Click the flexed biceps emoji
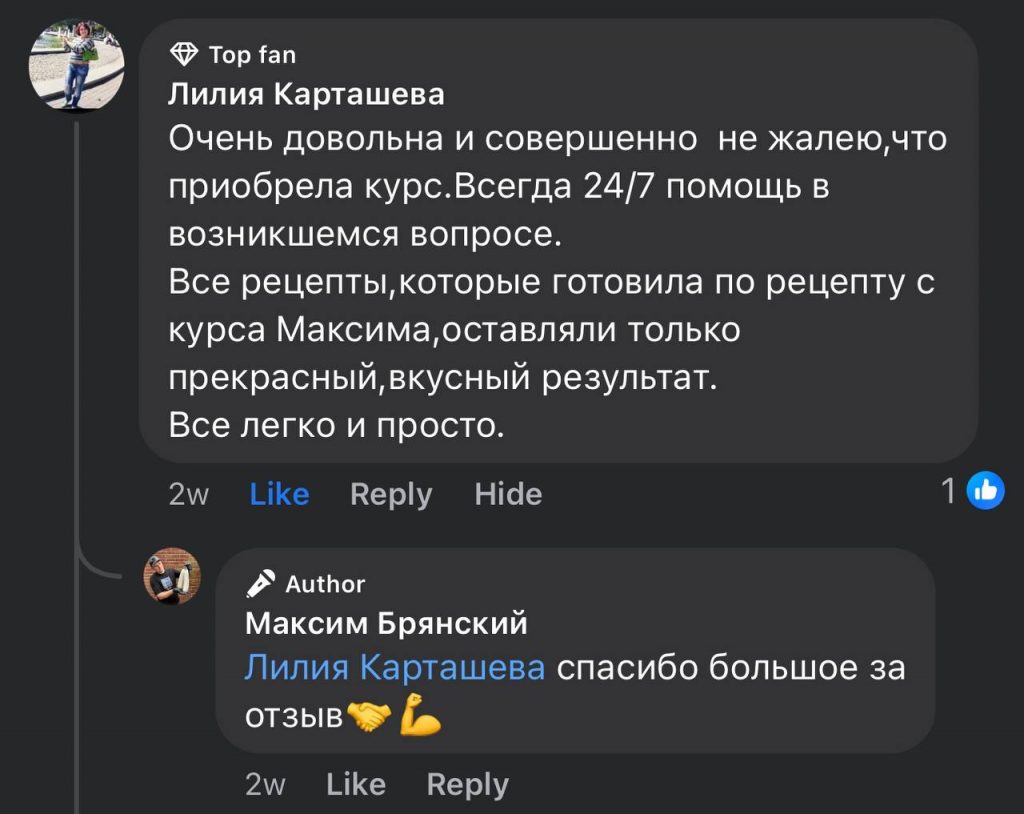This screenshot has width=1024, height=814. tap(420, 716)
